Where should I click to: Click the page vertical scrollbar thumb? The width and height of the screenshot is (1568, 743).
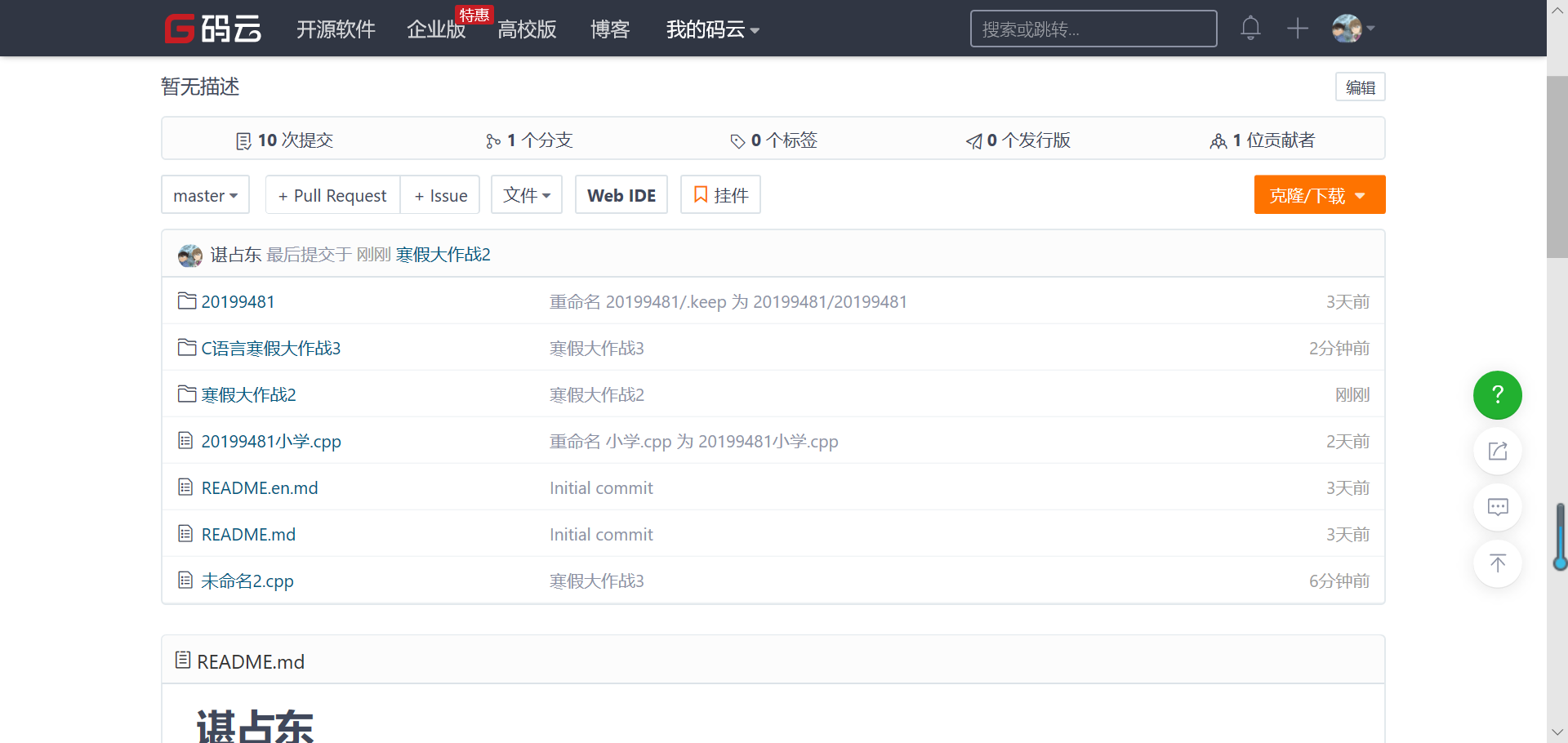tap(1557, 167)
